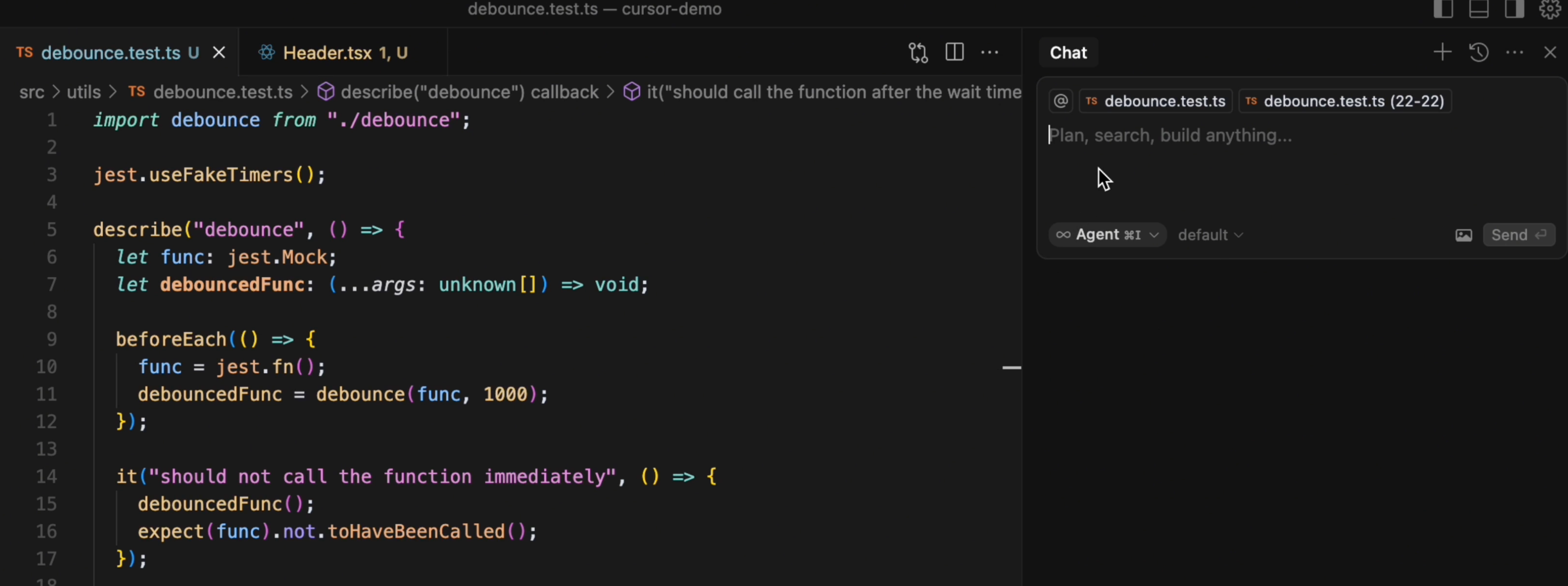The height and width of the screenshot is (586, 1568).
Task: Click the overview ruler marker in editor scrollbar
Action: 1011,367
